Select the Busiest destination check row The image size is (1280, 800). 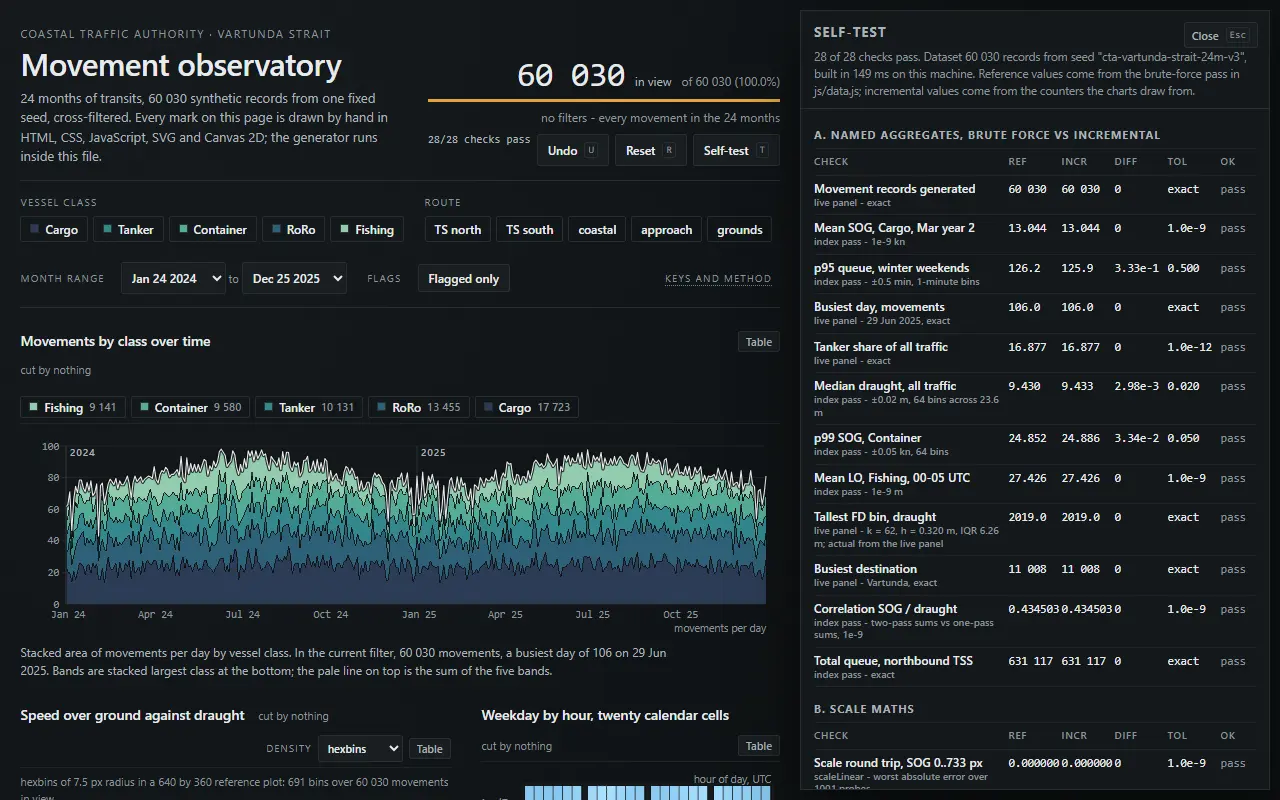1034,576
